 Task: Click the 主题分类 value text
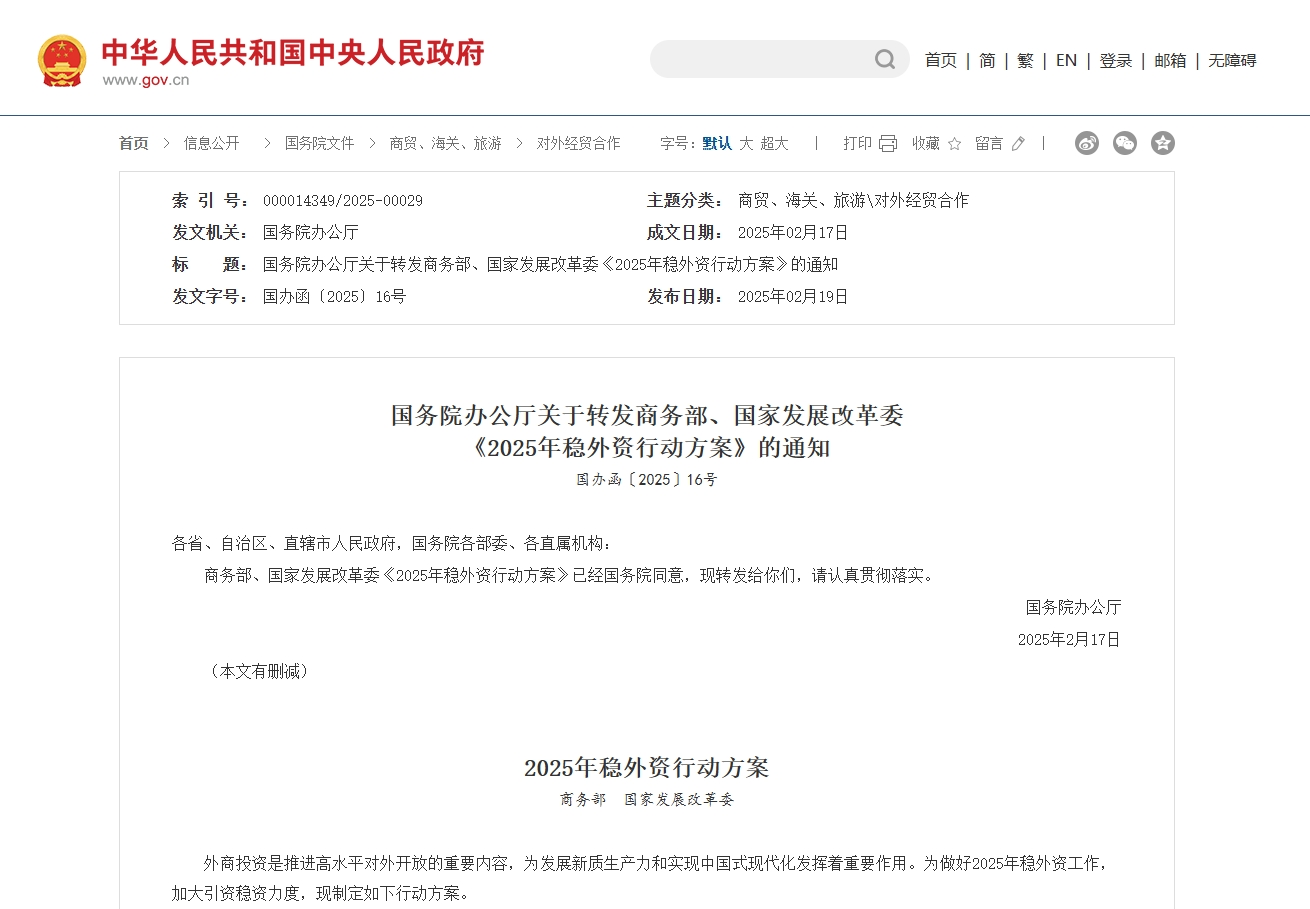[853, 201]
